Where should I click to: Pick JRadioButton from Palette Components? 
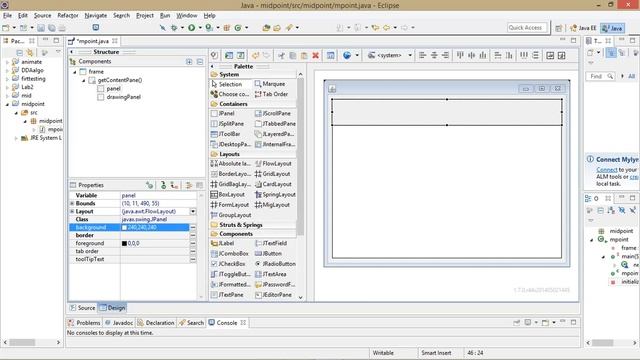pos(275,264)
